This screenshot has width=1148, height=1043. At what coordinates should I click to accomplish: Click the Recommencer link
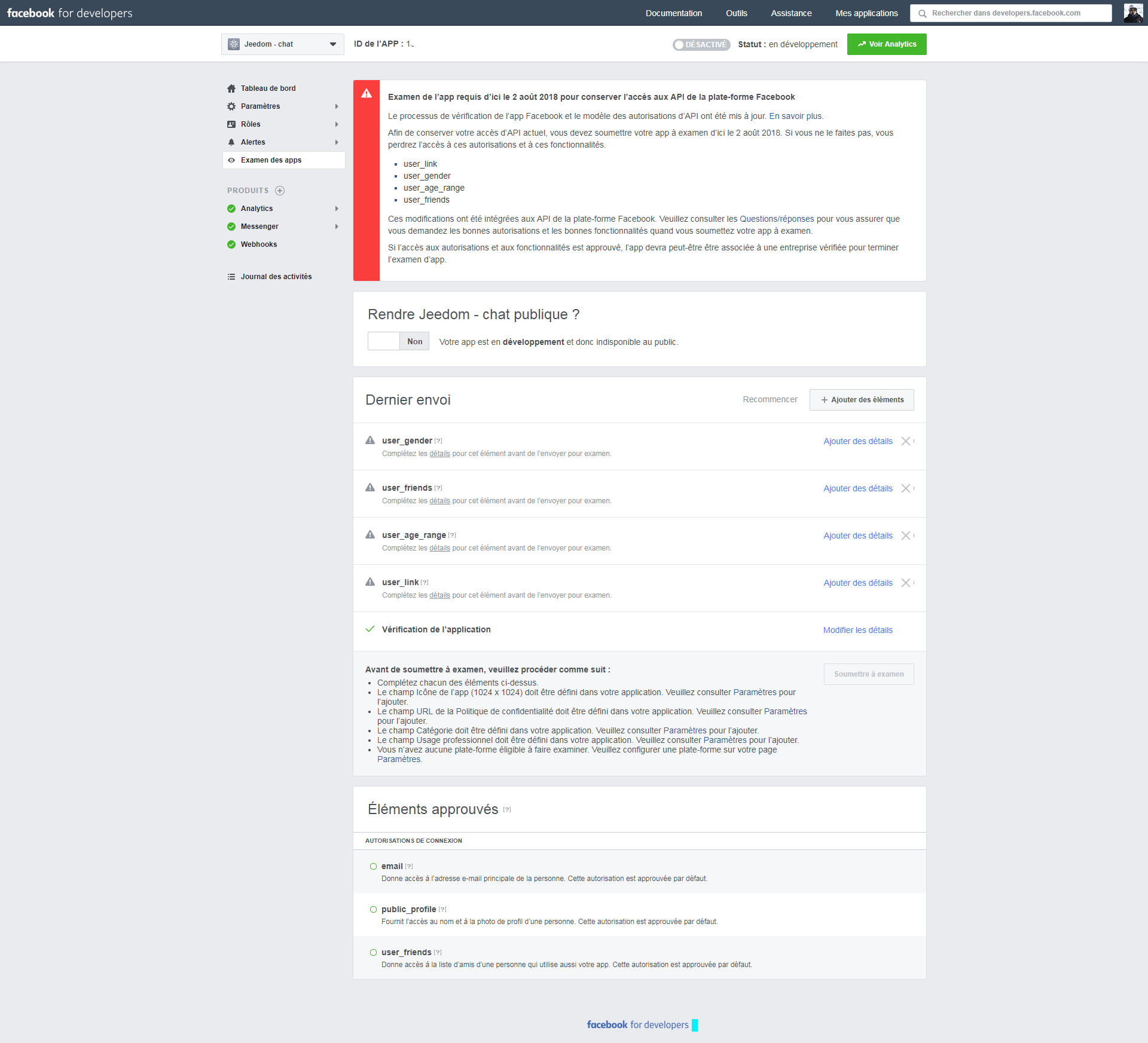770,399
